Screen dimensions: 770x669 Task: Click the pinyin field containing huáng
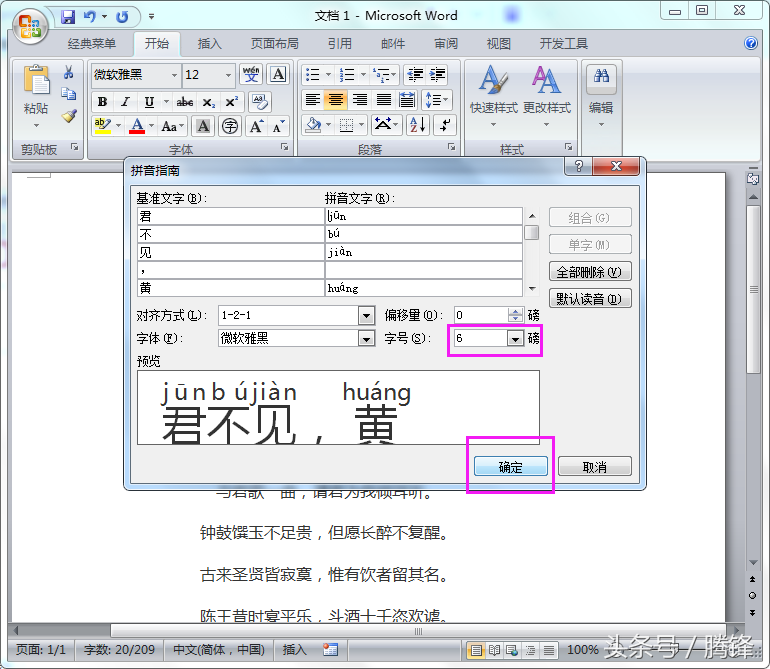[424, 288]
